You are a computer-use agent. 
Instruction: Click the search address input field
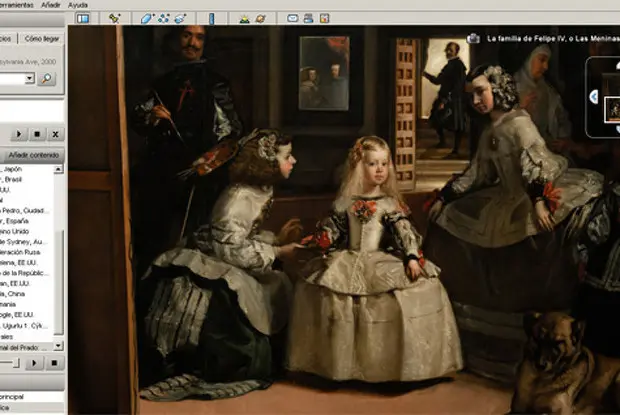click(12, 78)
